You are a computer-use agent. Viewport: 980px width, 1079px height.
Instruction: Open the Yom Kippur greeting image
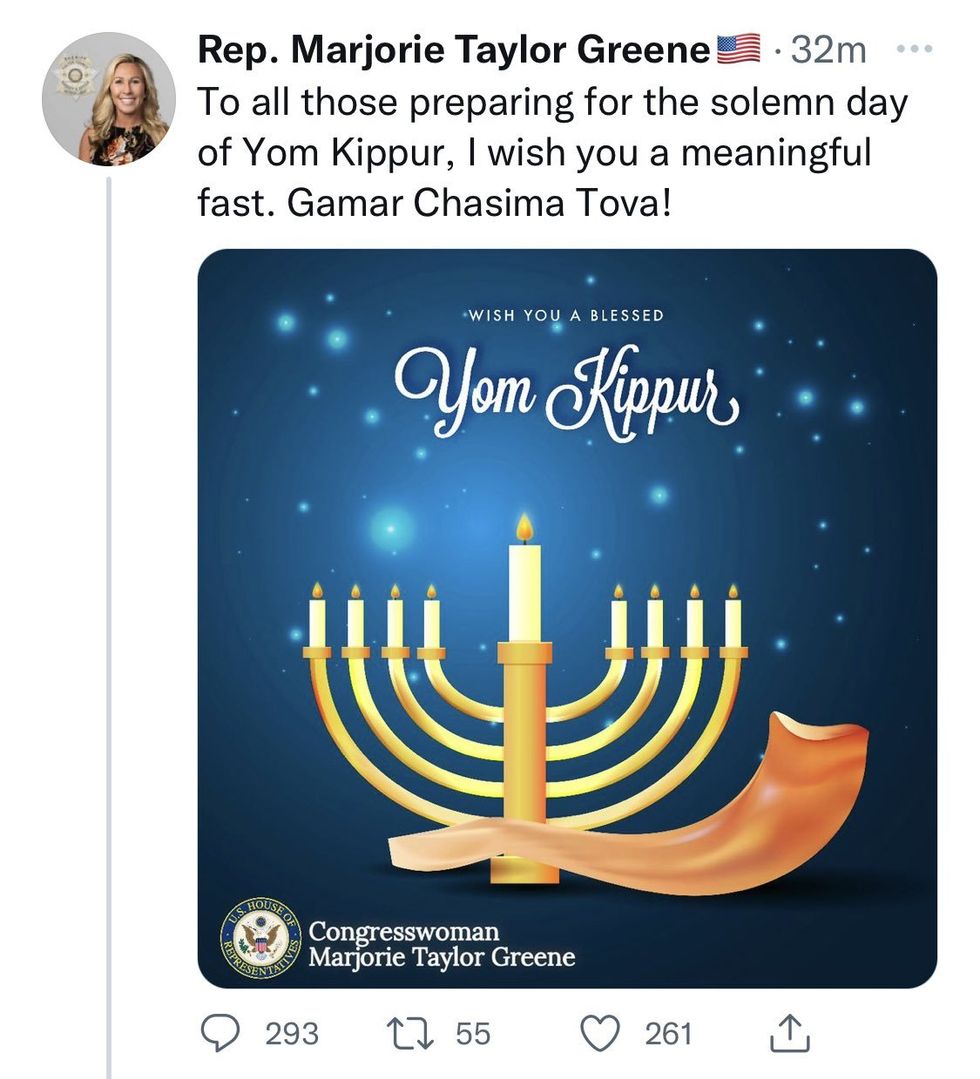point(567,618)
